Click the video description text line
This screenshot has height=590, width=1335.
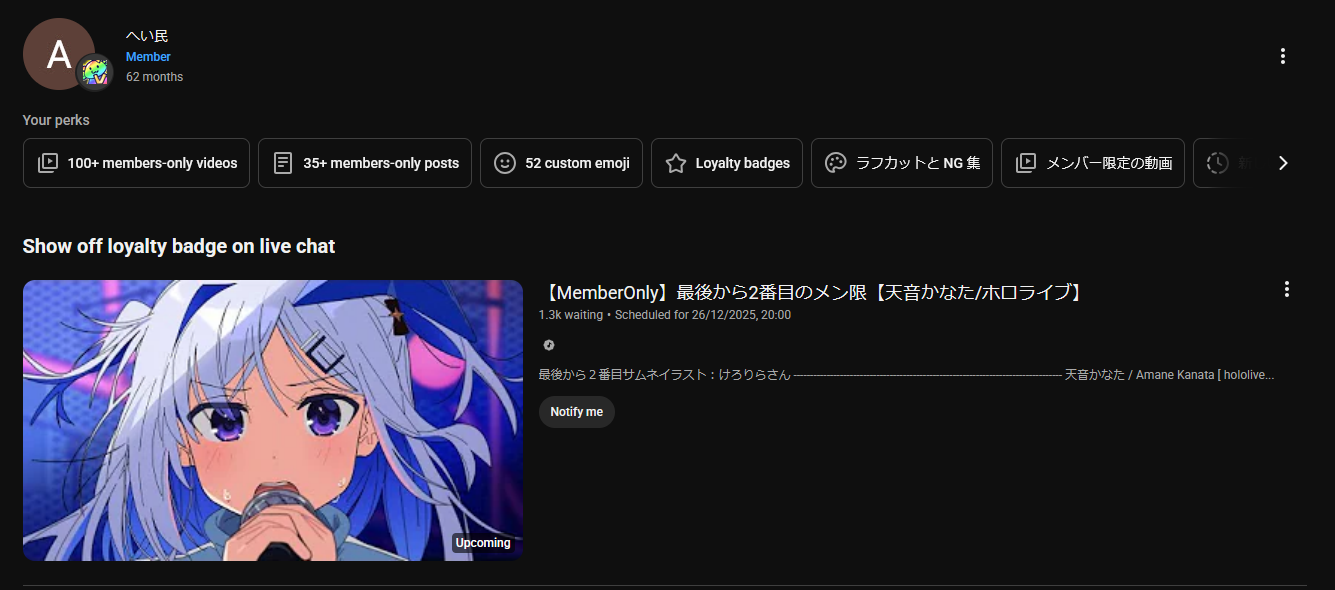[x=907, y=375]
